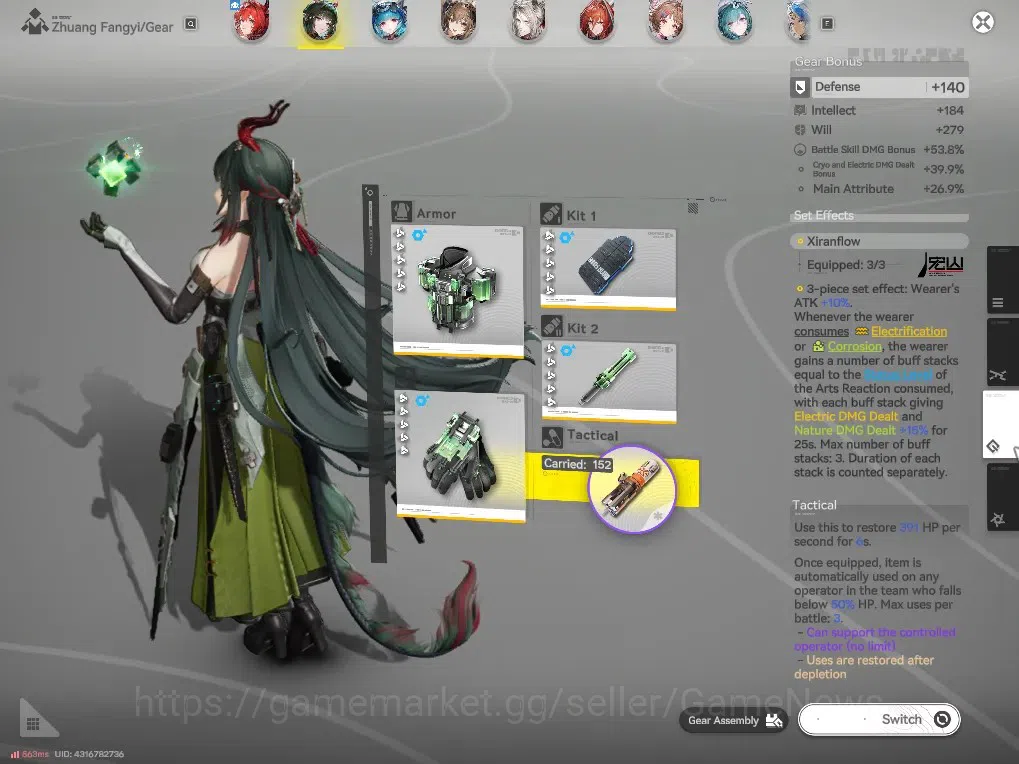Click the Defense '+140' value
Screen dimensions: 1019x764
(x=948, y=87)
